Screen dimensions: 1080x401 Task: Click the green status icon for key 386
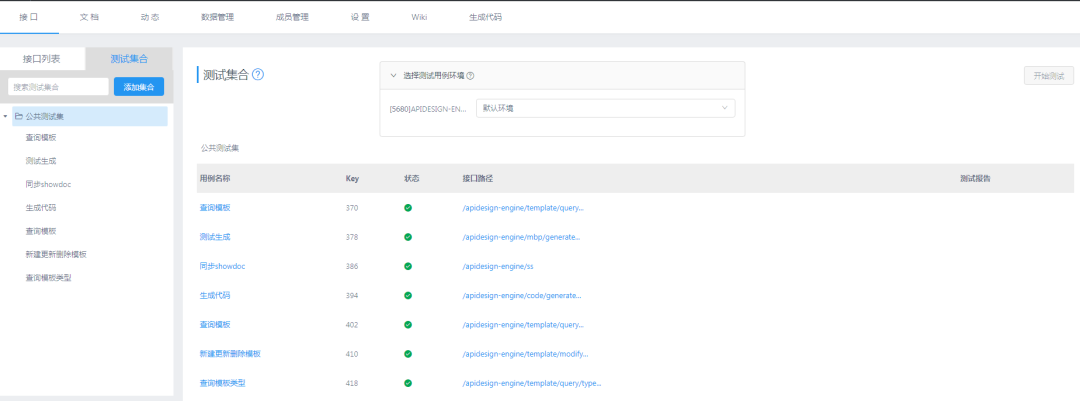[408, 266]
